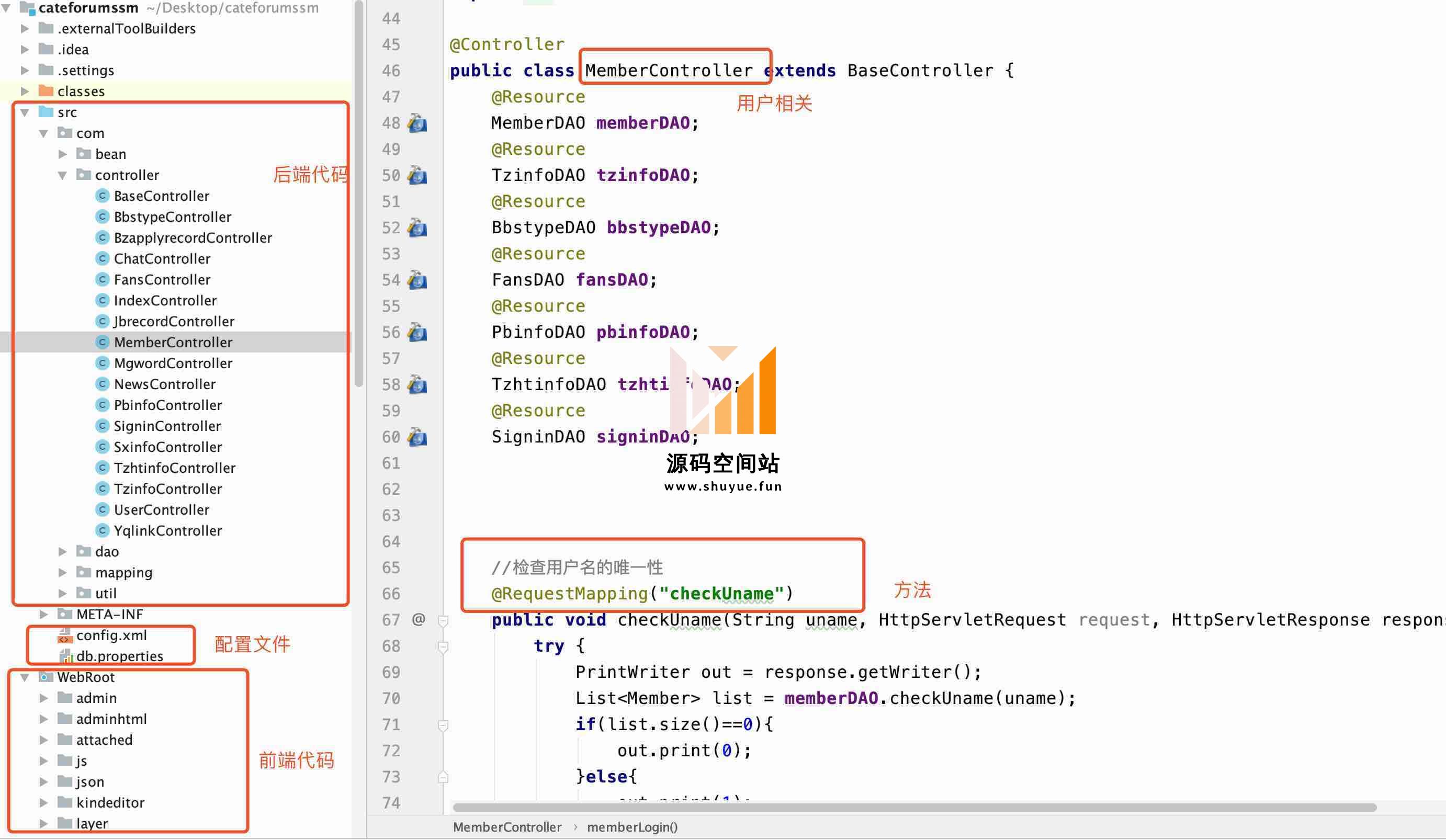Open IndexController file
This screenshot has width=1446, height=840.
click(165, 301)
